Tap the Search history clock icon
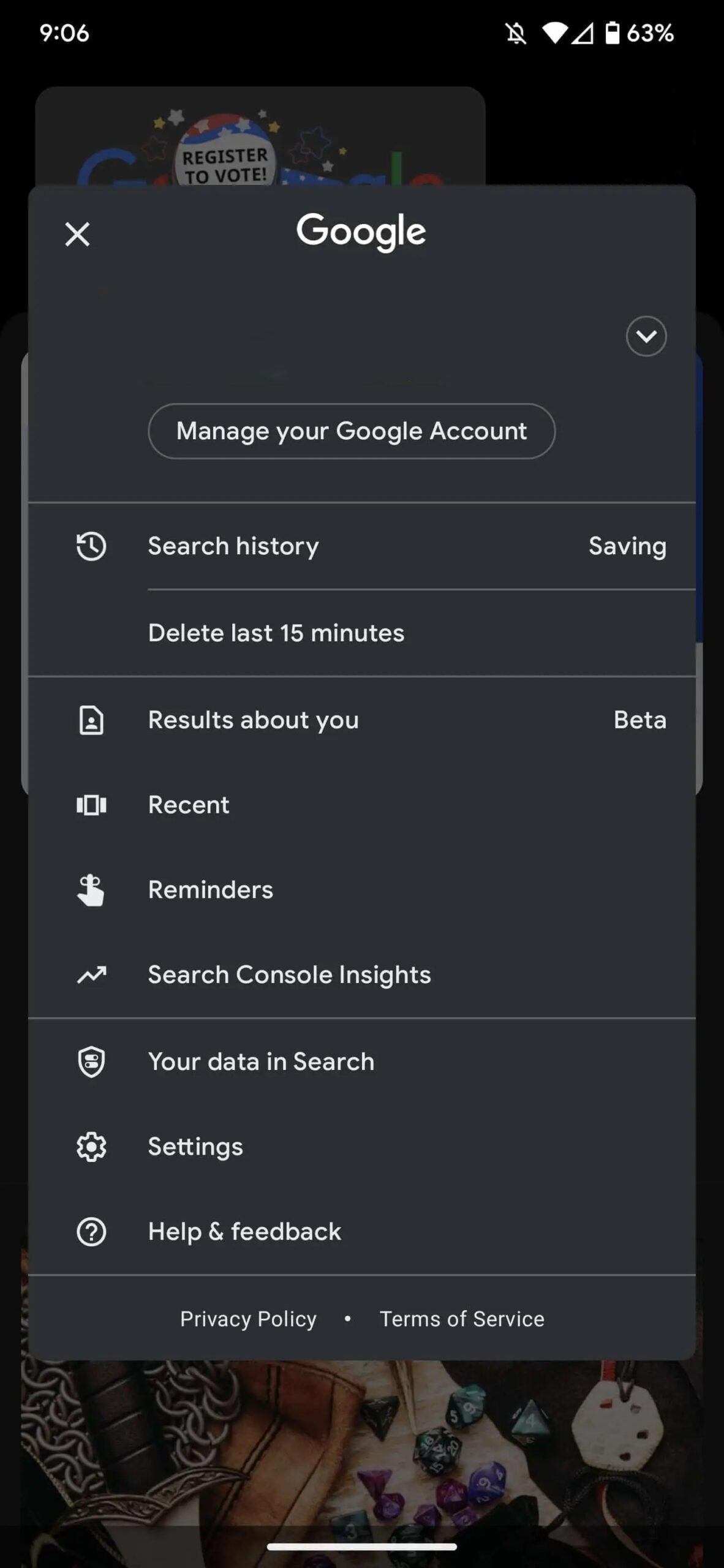 click(91, 546)
